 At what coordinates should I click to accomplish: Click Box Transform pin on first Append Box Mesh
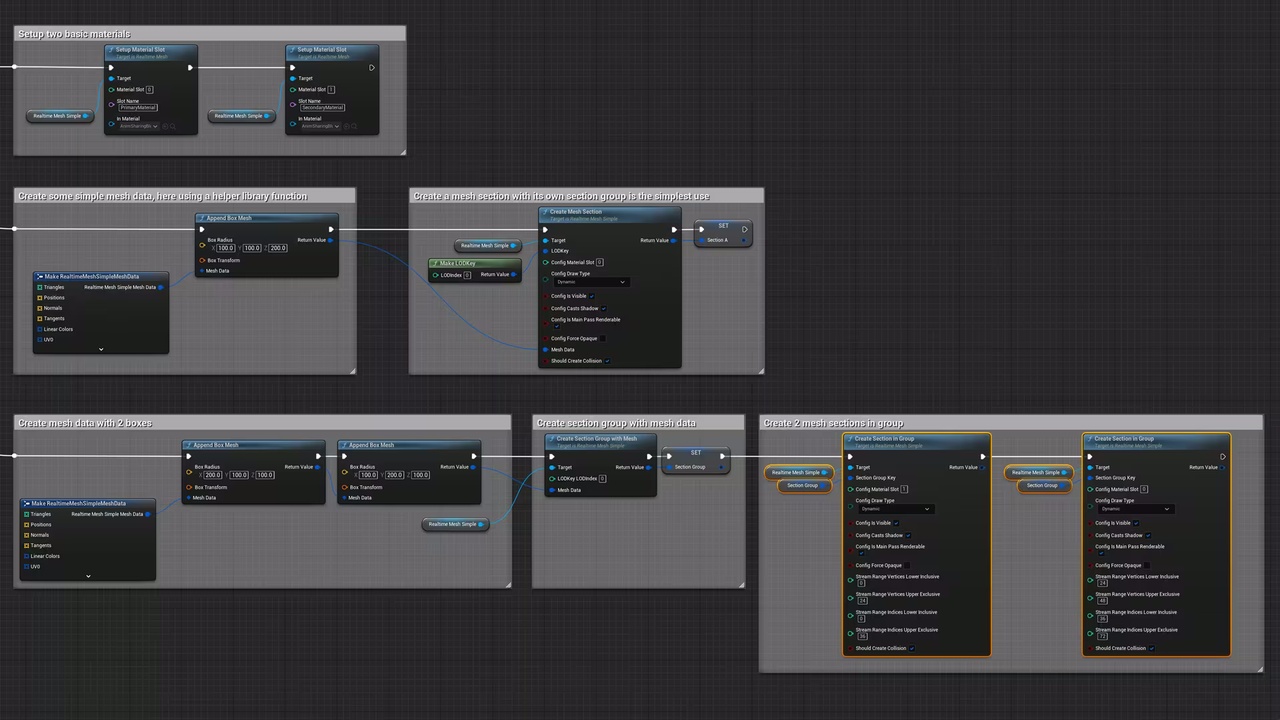202,260
